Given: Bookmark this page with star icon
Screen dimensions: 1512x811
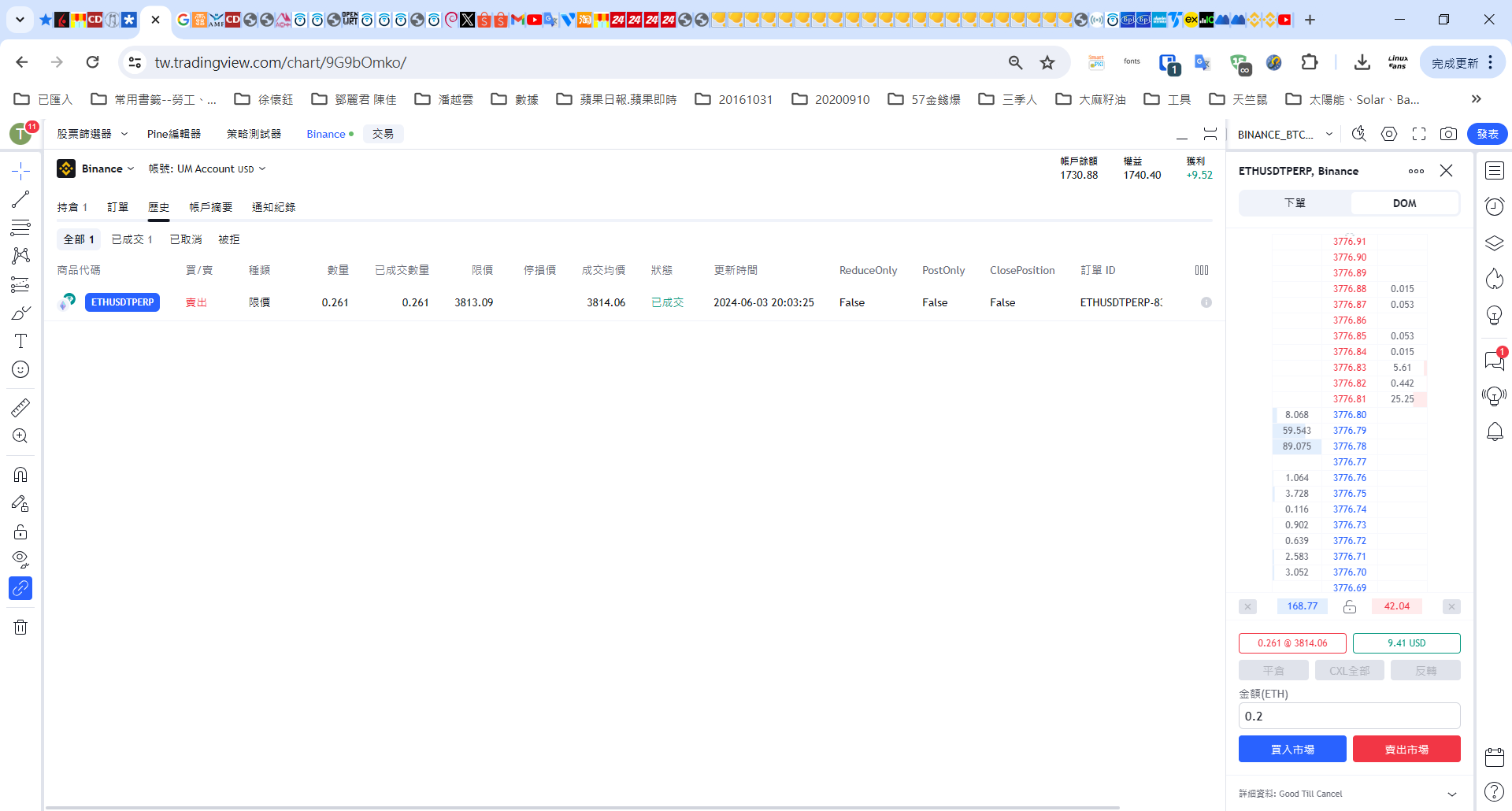Looking at the screenshot, I should 1047,62.
